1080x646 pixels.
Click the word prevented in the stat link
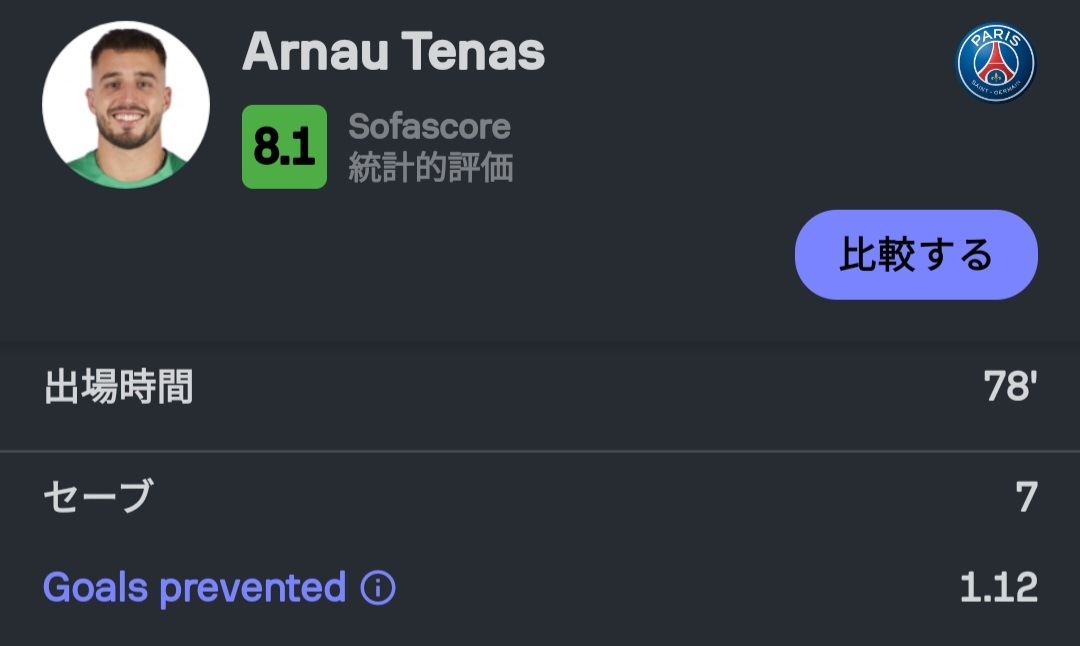point(253,590)
